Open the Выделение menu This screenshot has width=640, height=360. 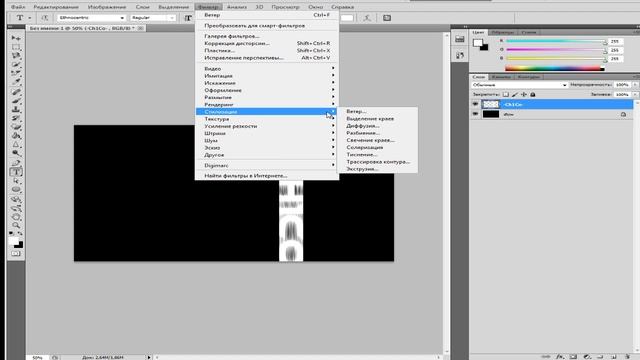(x=173, y=7)
